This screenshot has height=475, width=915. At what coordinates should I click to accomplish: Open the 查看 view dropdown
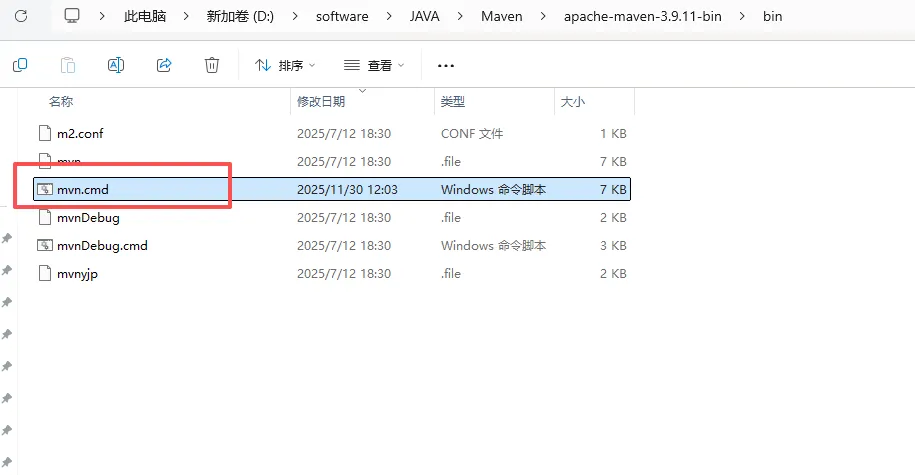click(374, 65)
